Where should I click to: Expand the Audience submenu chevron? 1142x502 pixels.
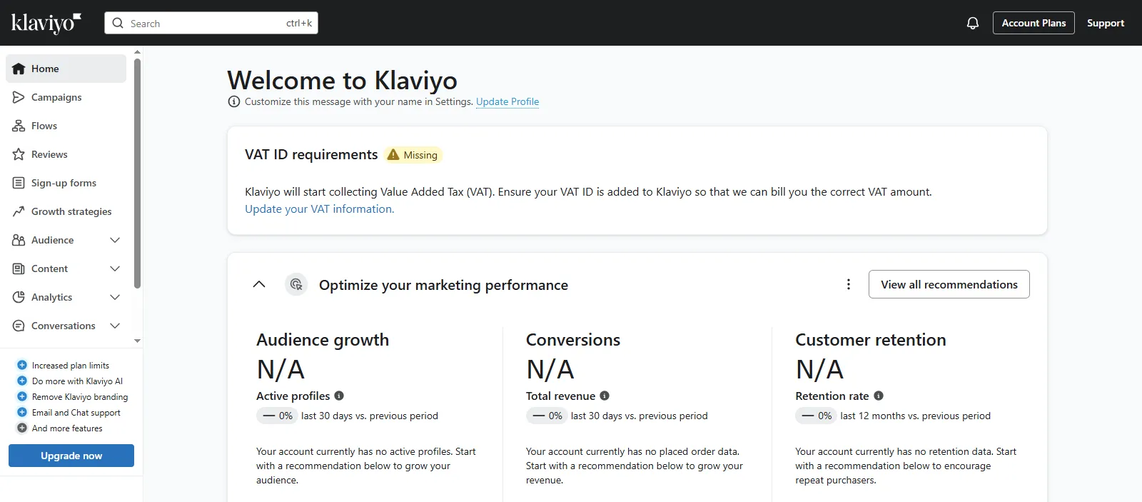point(114,240)
